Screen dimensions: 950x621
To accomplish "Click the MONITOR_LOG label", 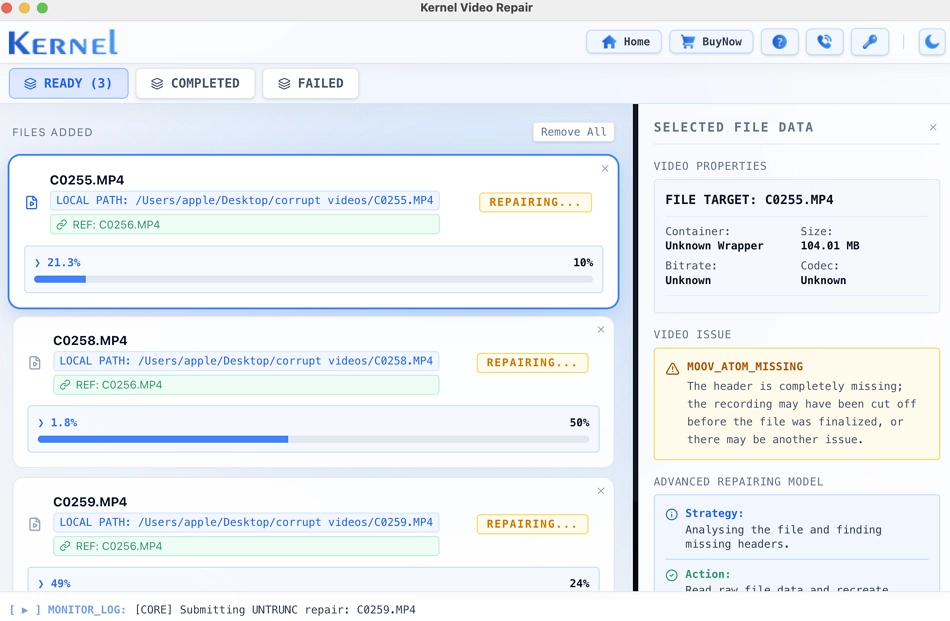I will (x=87, y=609).
